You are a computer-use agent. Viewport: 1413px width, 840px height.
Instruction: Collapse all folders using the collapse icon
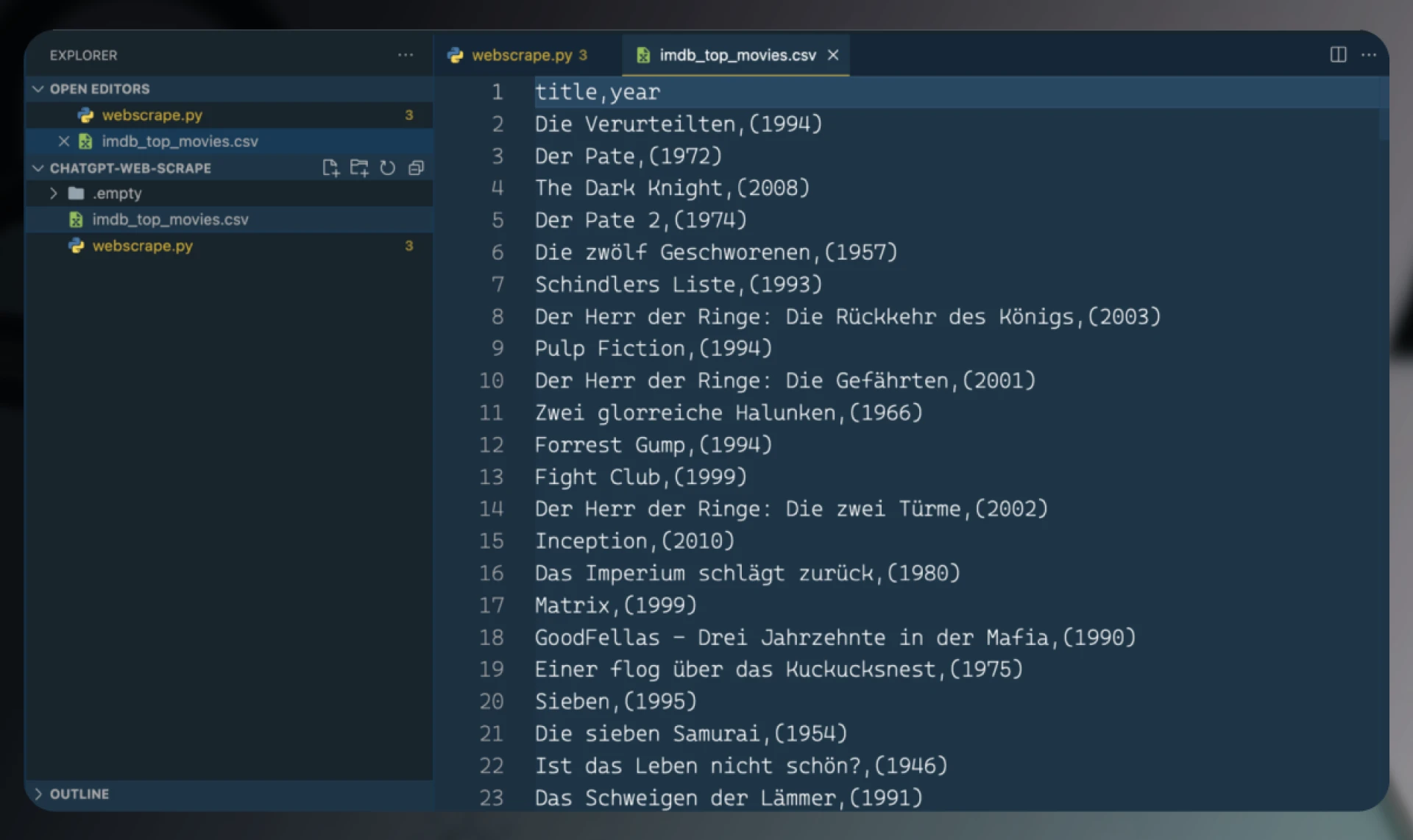click(x=416, y=168)
